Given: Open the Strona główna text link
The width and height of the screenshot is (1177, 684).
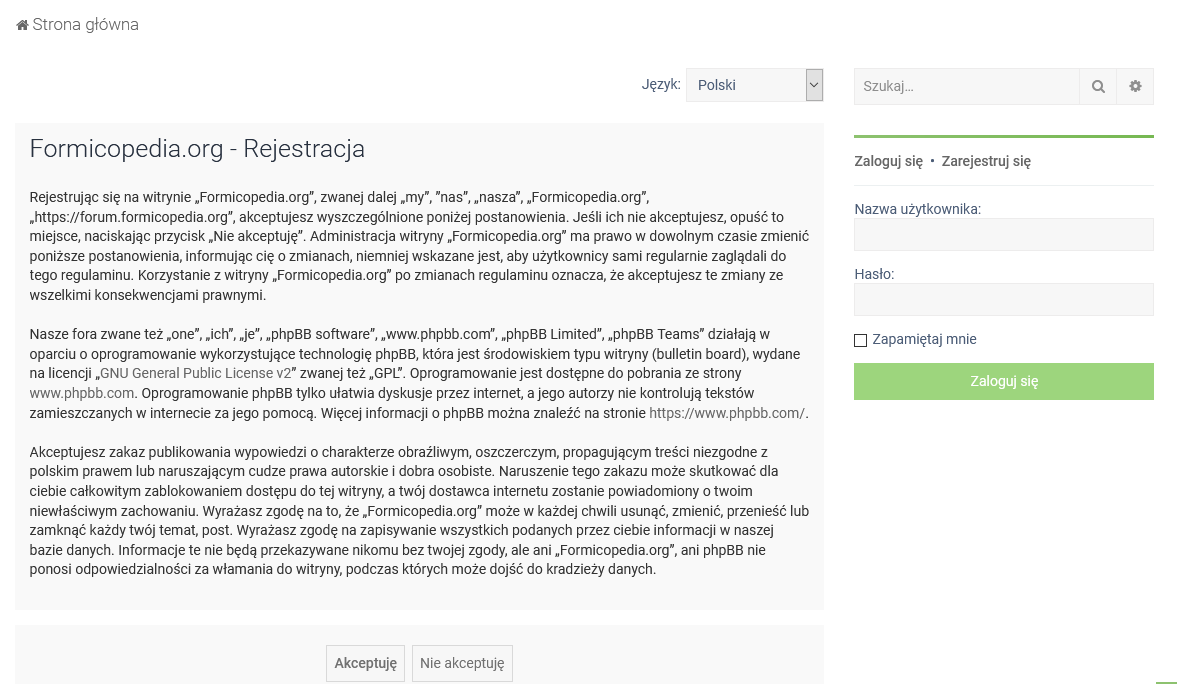Looking at the screenshot, I should 85,25.
